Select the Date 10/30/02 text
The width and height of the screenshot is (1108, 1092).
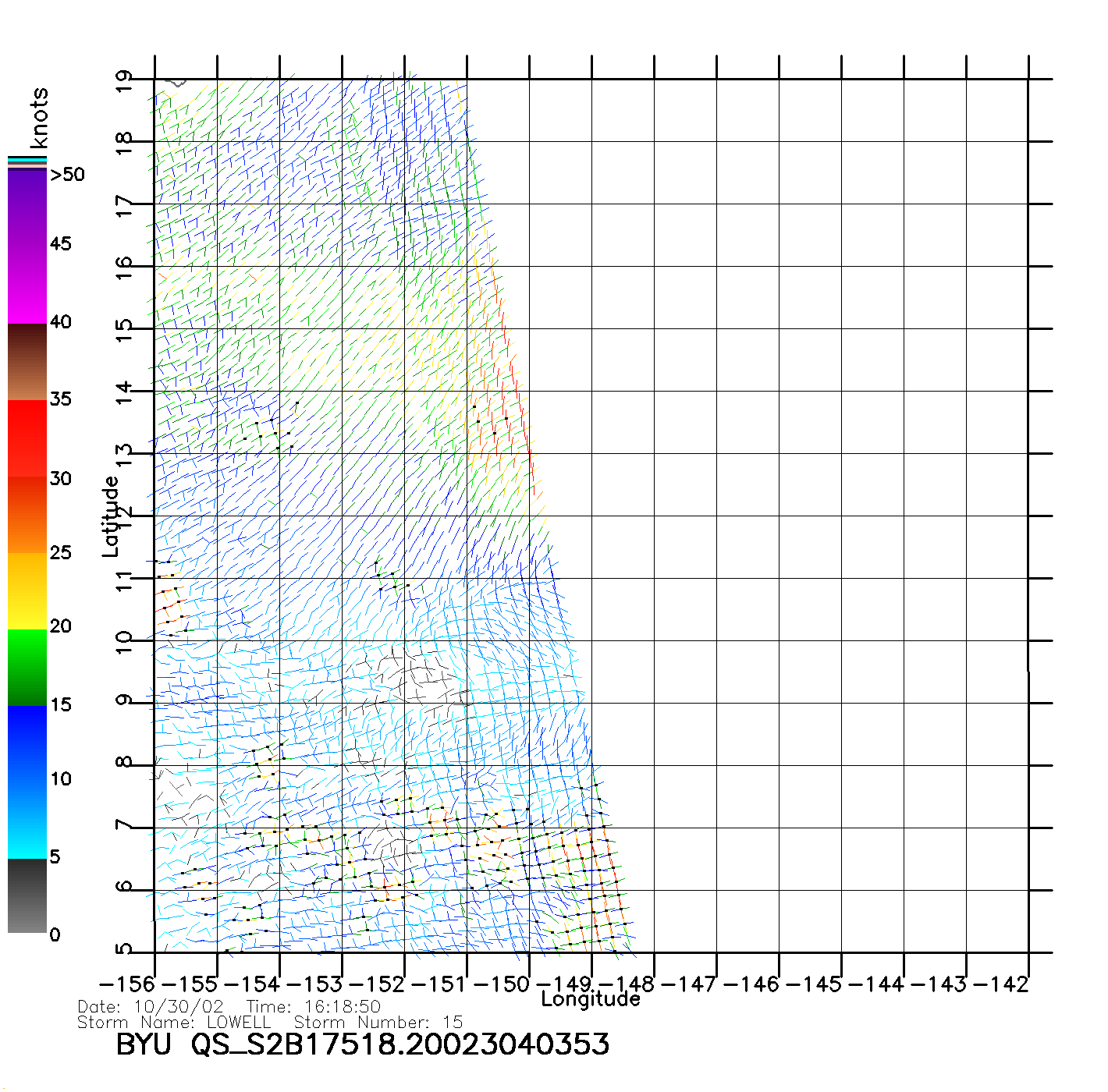tap(151, 1007)
